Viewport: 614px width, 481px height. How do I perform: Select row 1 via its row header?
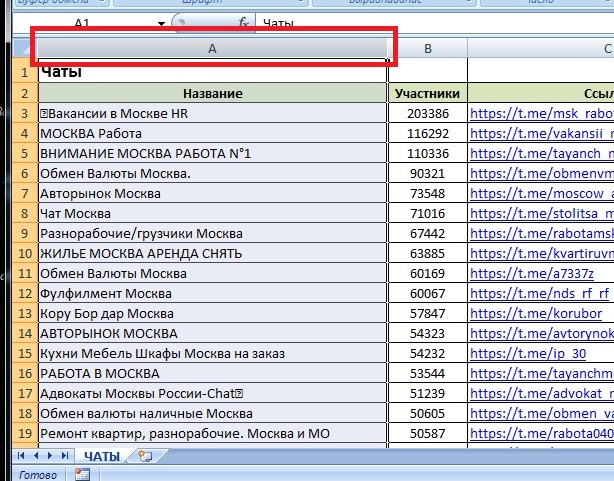pos(25,72)
